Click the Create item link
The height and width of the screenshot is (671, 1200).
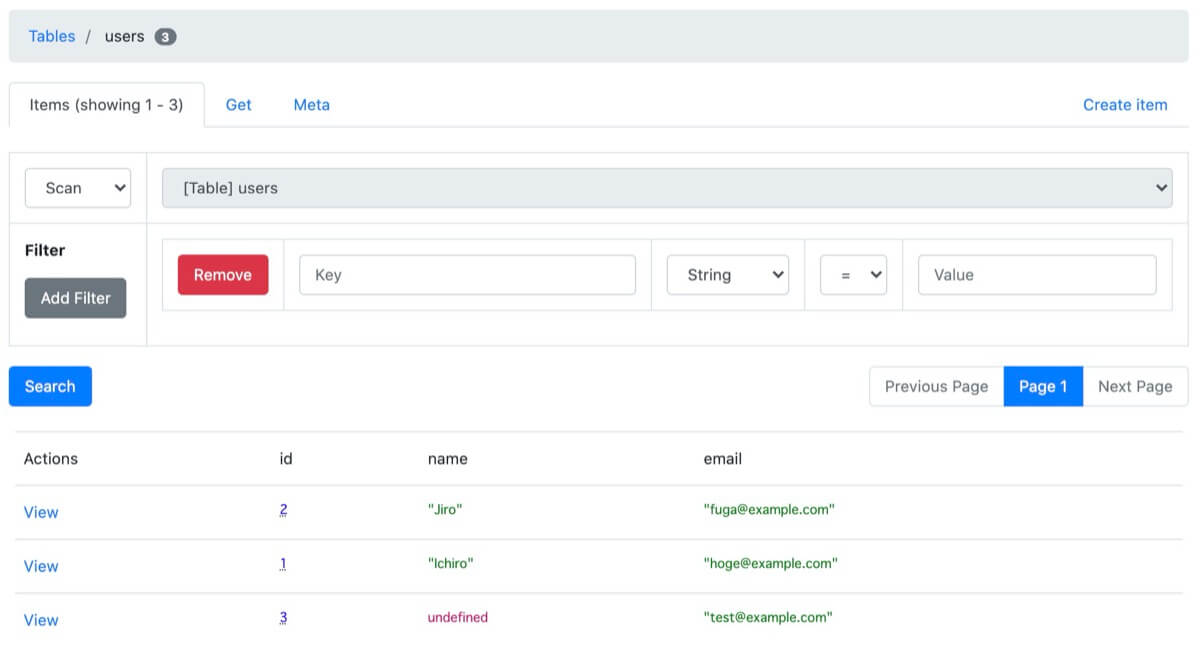tap(1125, 104)
